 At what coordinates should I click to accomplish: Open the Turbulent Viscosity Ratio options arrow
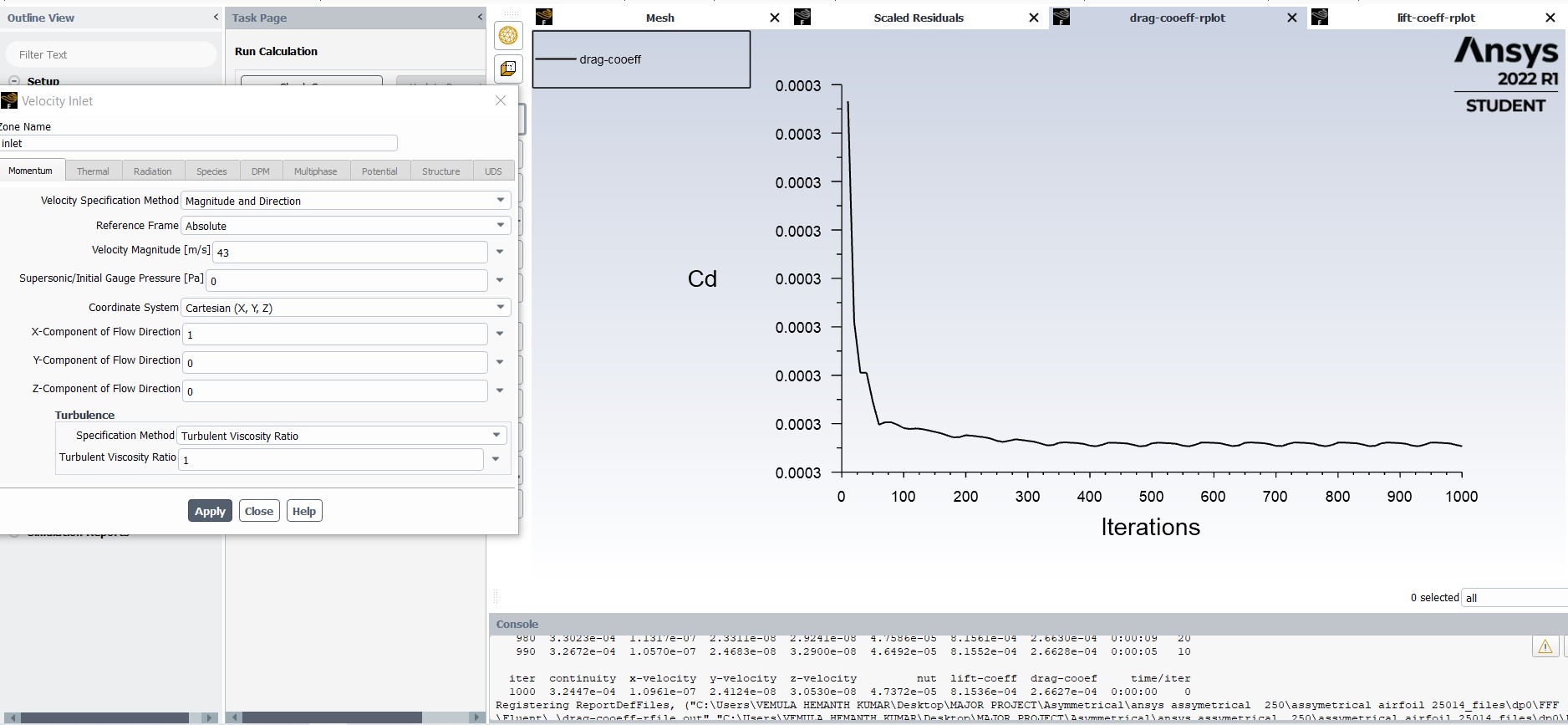pos(496,459)
